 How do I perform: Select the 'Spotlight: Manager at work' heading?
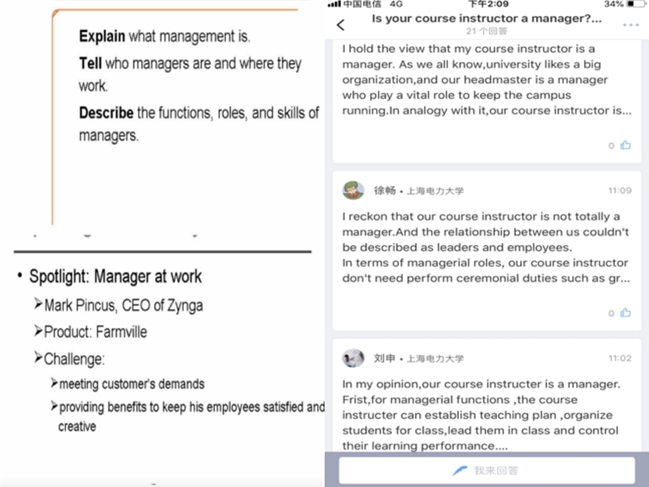[x=115, y=276]
